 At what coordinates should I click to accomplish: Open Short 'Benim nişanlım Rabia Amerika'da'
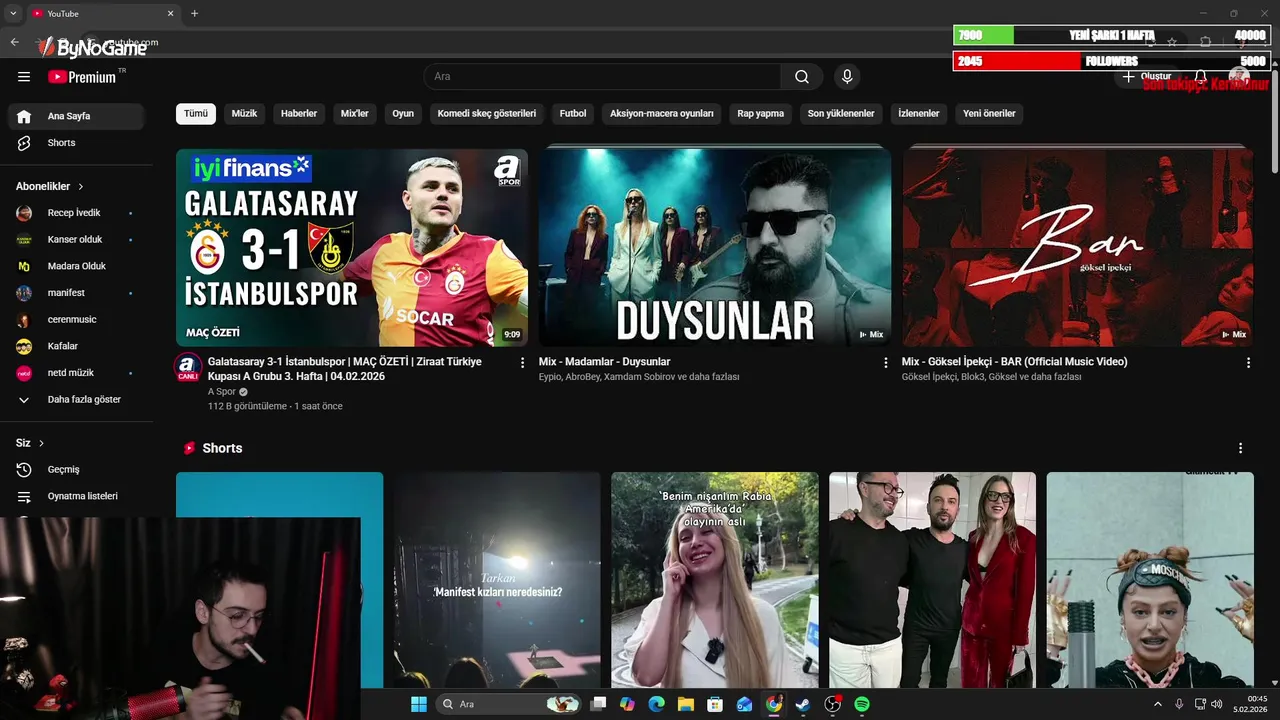coord(715,580)
